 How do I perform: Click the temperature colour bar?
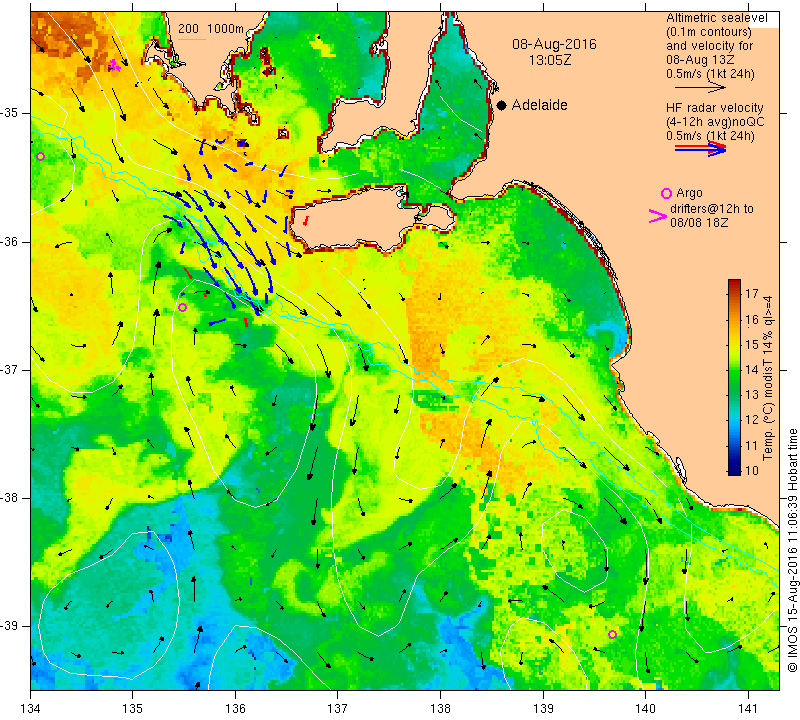point(734,377)
